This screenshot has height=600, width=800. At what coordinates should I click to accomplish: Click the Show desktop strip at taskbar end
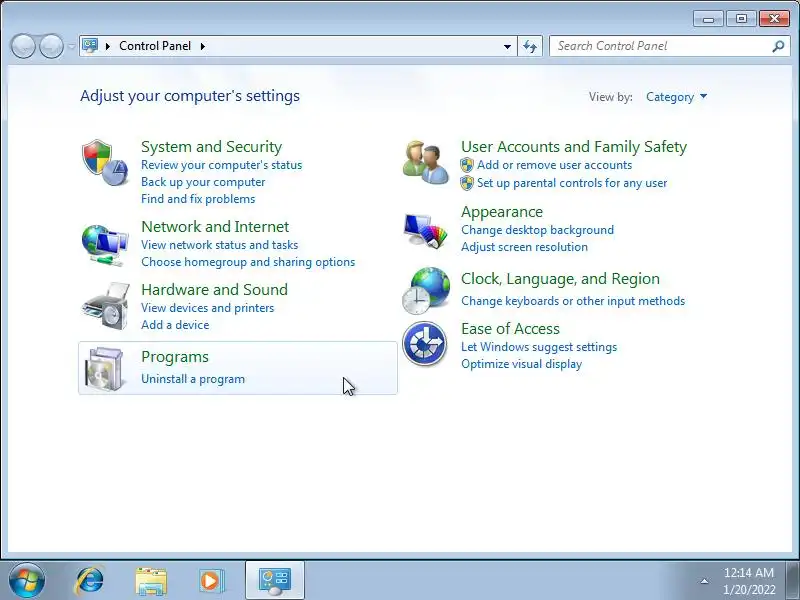[x=793, y=580]
